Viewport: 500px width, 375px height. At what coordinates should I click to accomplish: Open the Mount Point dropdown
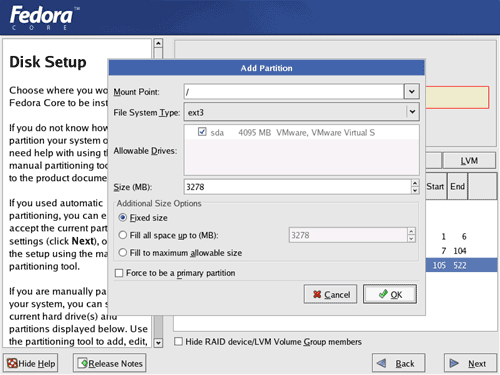pos(412,92)
